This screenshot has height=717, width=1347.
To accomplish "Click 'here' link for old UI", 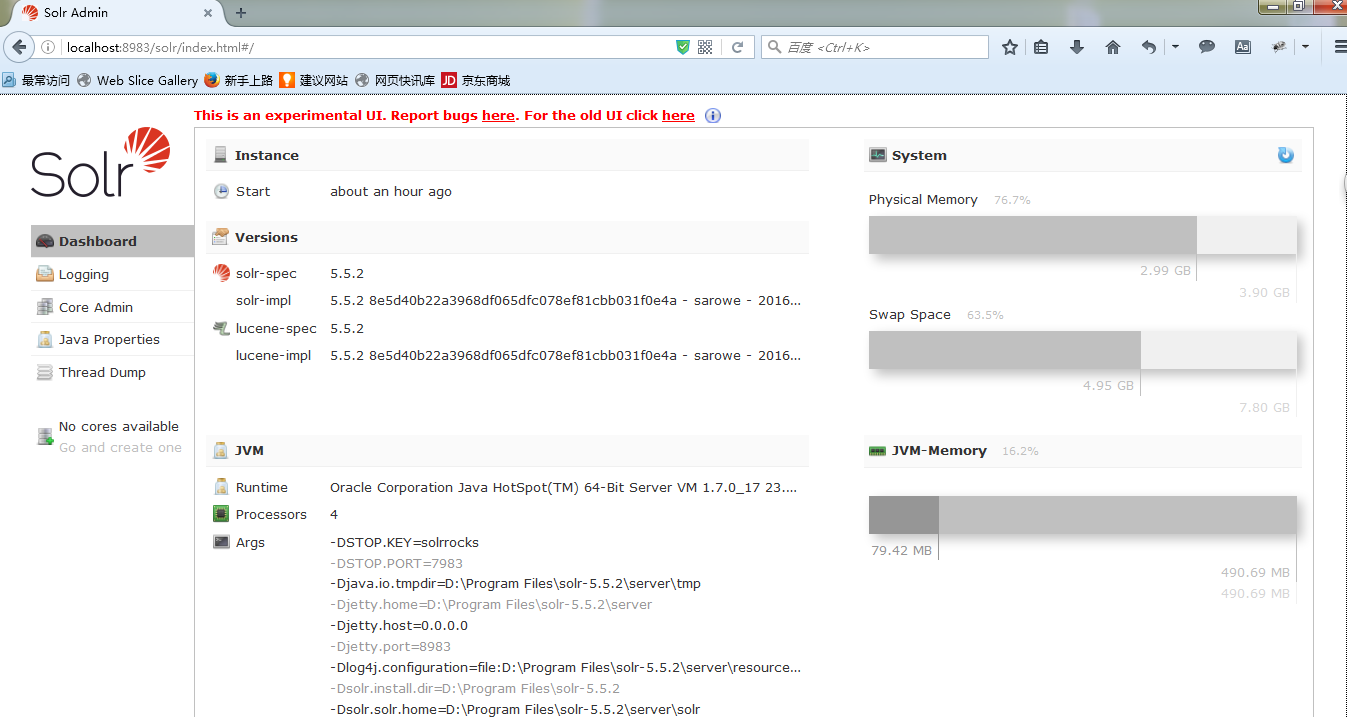I will click(x=678, y=115).
